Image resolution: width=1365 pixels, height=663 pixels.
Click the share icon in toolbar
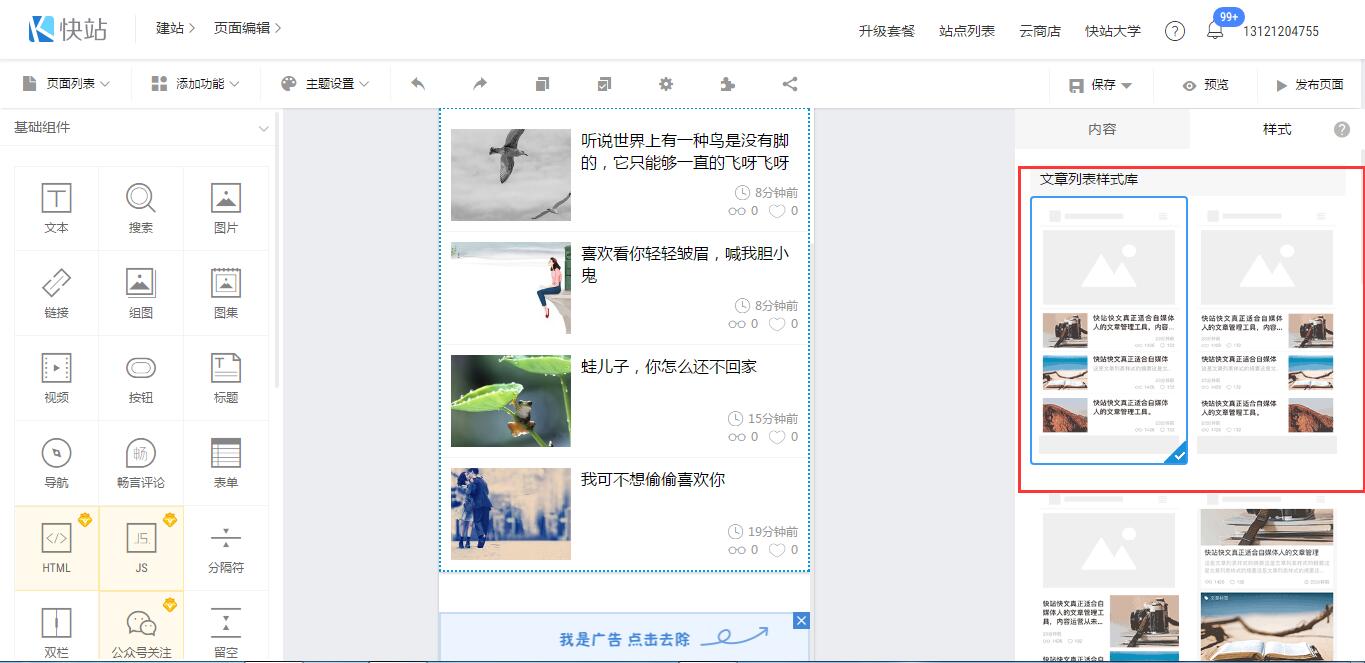click(x=790, y=84)
